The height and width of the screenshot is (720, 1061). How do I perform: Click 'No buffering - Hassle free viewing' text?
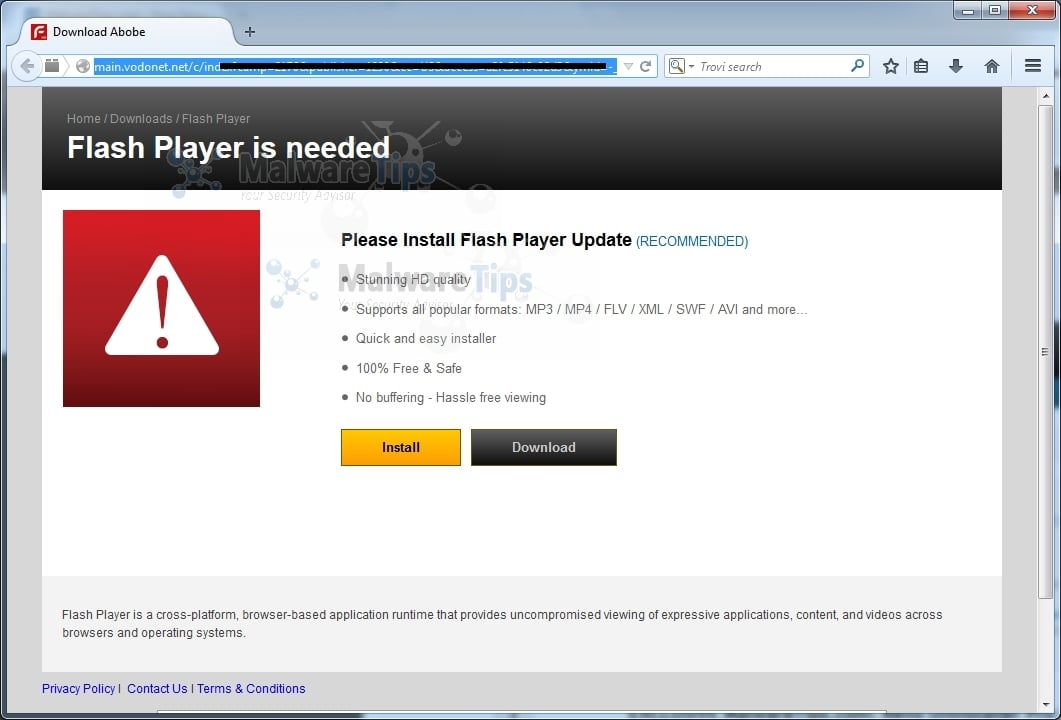click(451, 398)
